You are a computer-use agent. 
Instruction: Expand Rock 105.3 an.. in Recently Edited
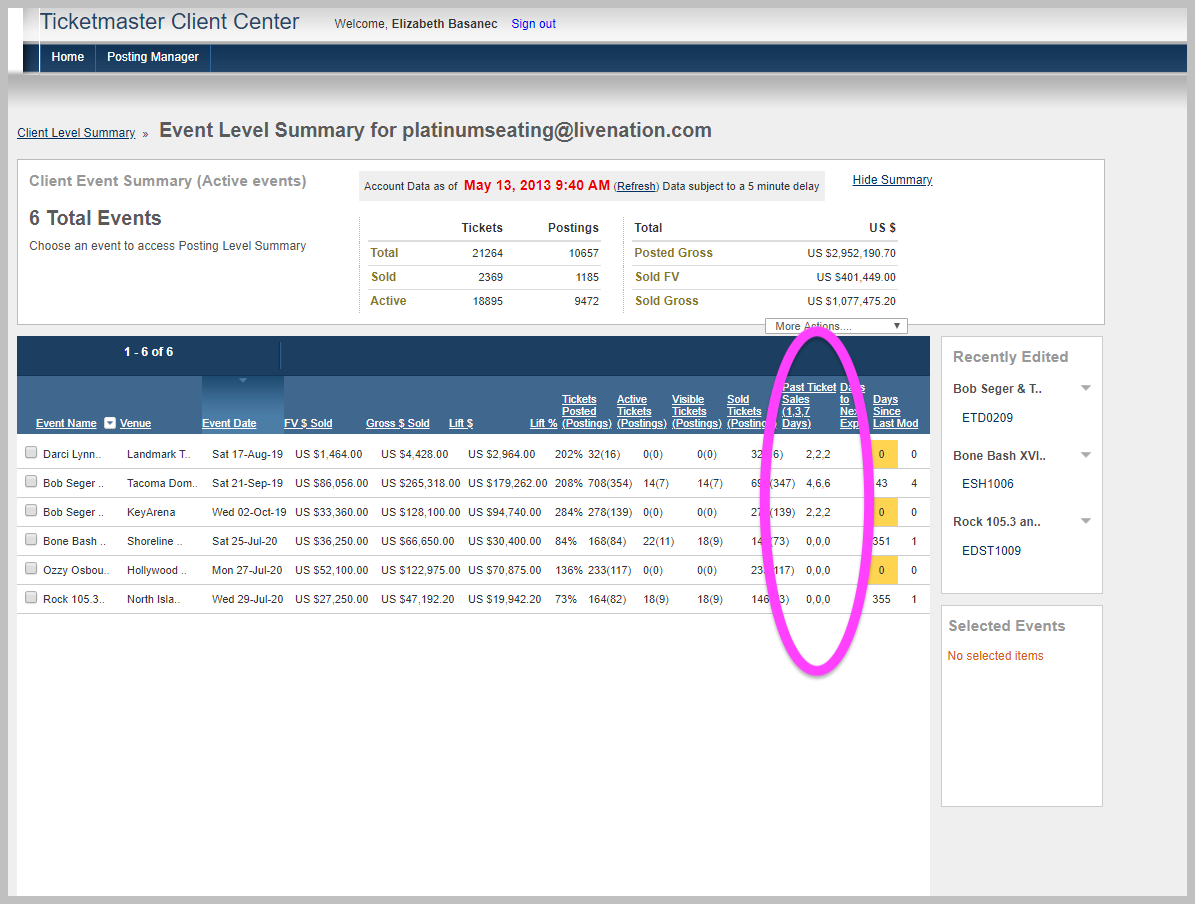pyautogui.click(x=1086, y=521)
